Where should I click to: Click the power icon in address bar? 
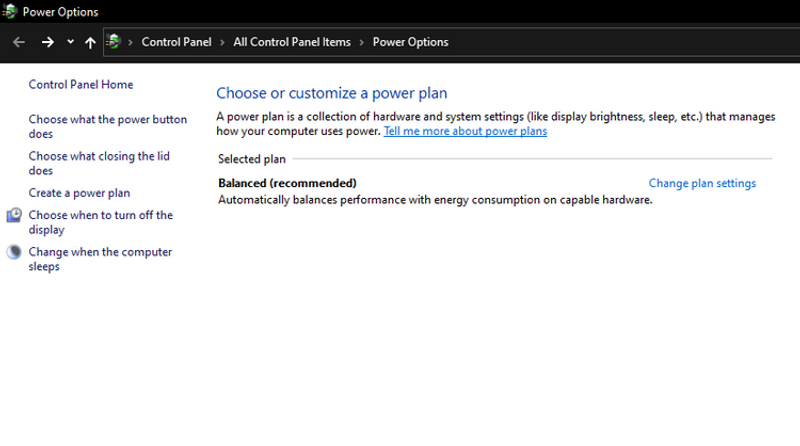114,42
